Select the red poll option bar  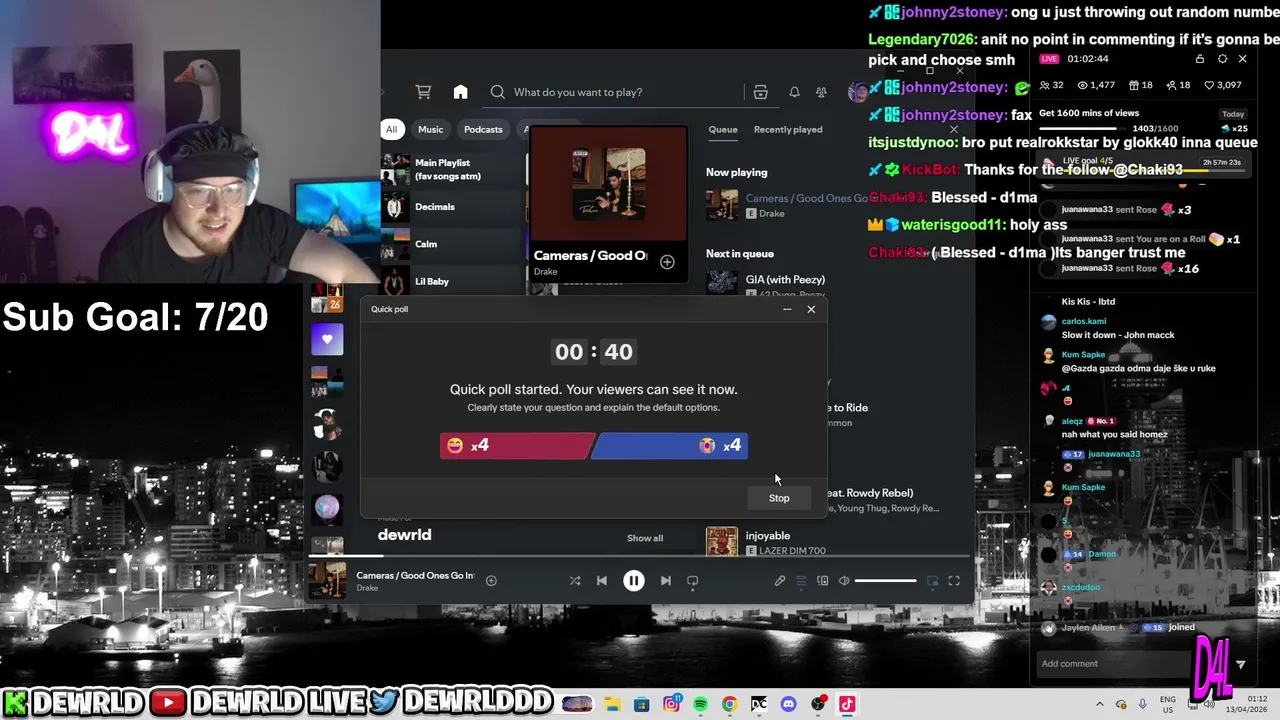pos(517,446)
